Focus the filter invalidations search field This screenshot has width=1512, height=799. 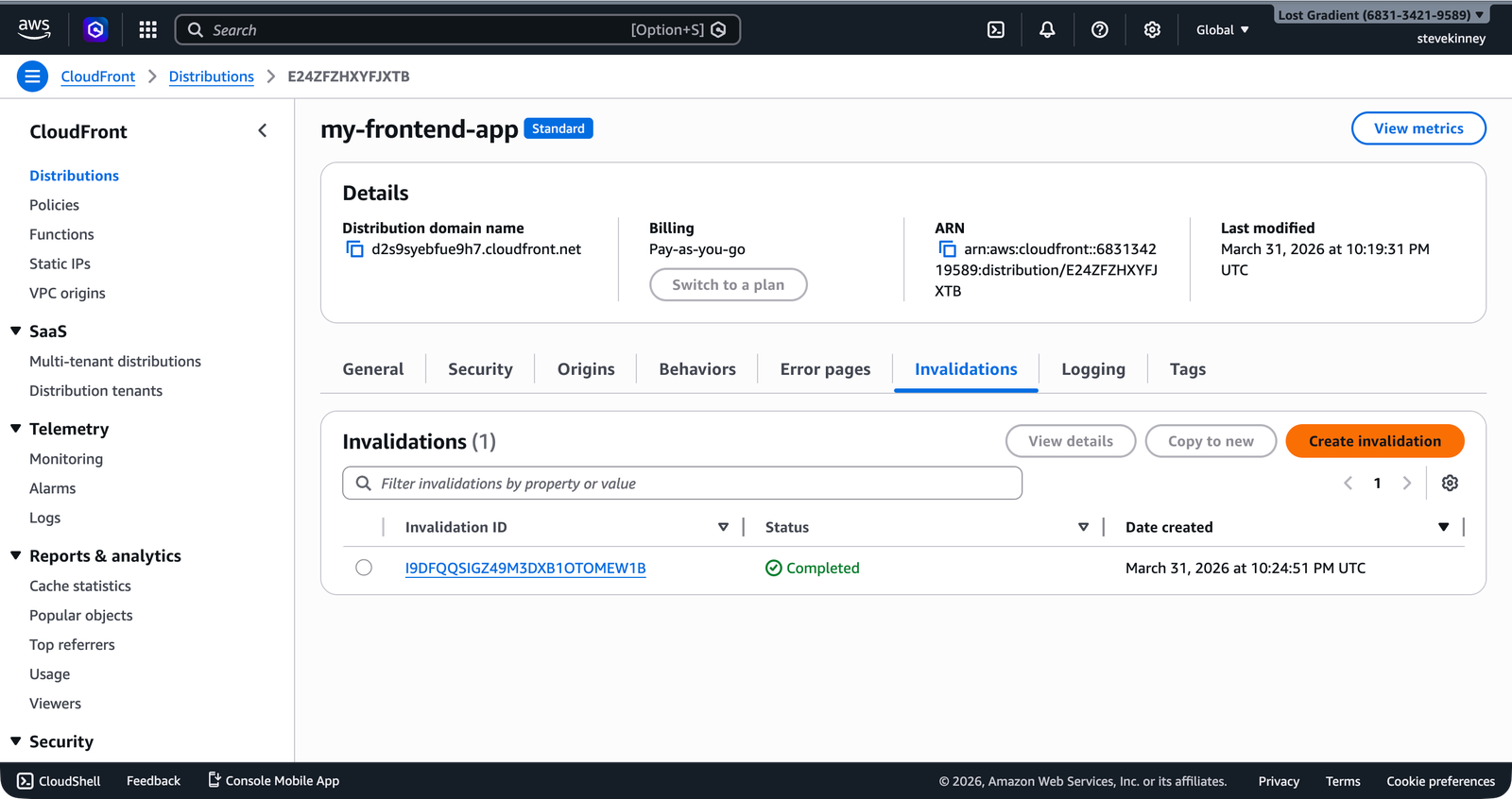pyautogui.click(x=682, y=483)
